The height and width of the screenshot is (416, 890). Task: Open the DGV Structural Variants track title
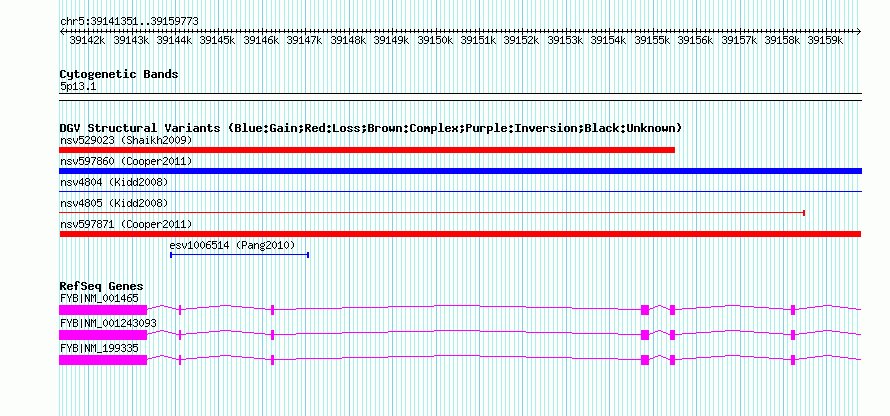[371, 128]
